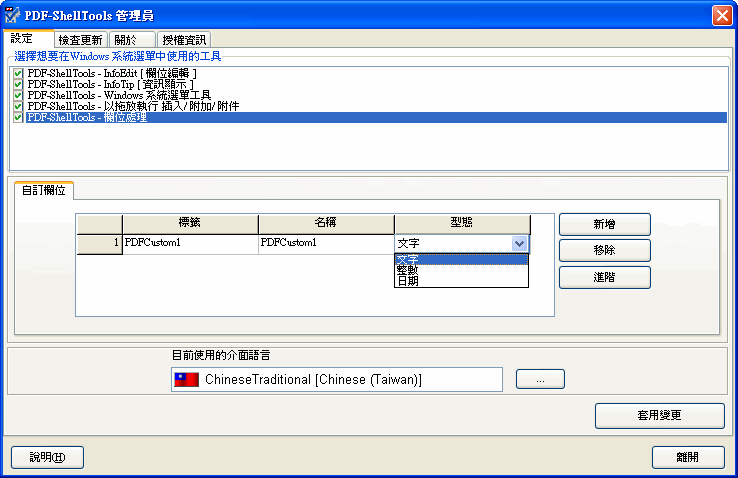The width and height of the screenshot is (738, 478).
Task: Open language chooser with the ... button
Action: (540, 379)
